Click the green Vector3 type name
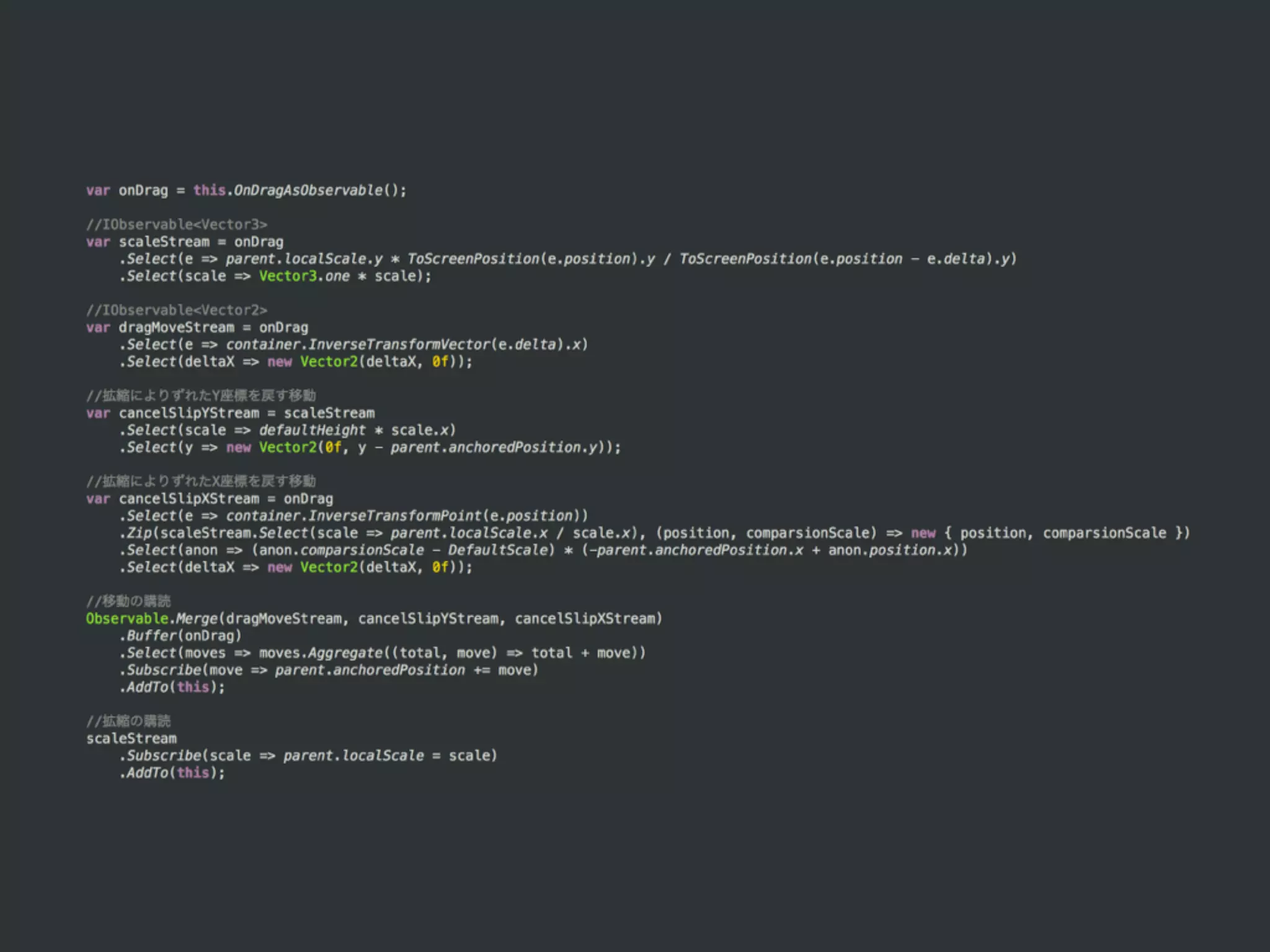The image size is (1270, 952). [x=288, y=276]
